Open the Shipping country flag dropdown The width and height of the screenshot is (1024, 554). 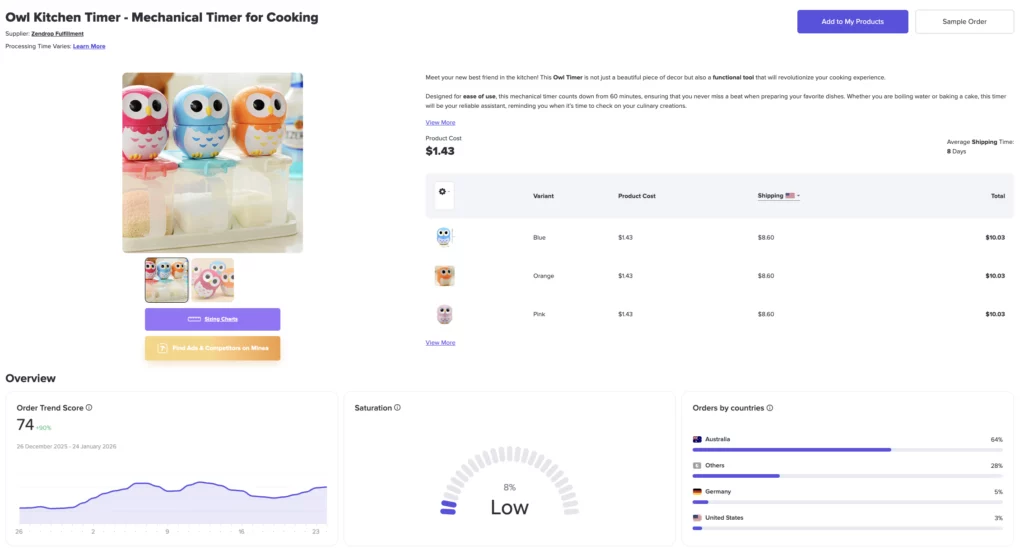tap(792, 196)
